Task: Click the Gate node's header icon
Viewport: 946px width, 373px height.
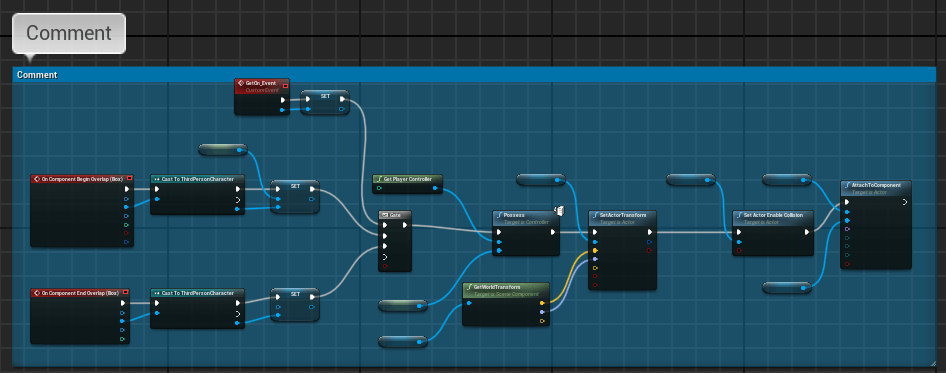Action: (384, 214)
